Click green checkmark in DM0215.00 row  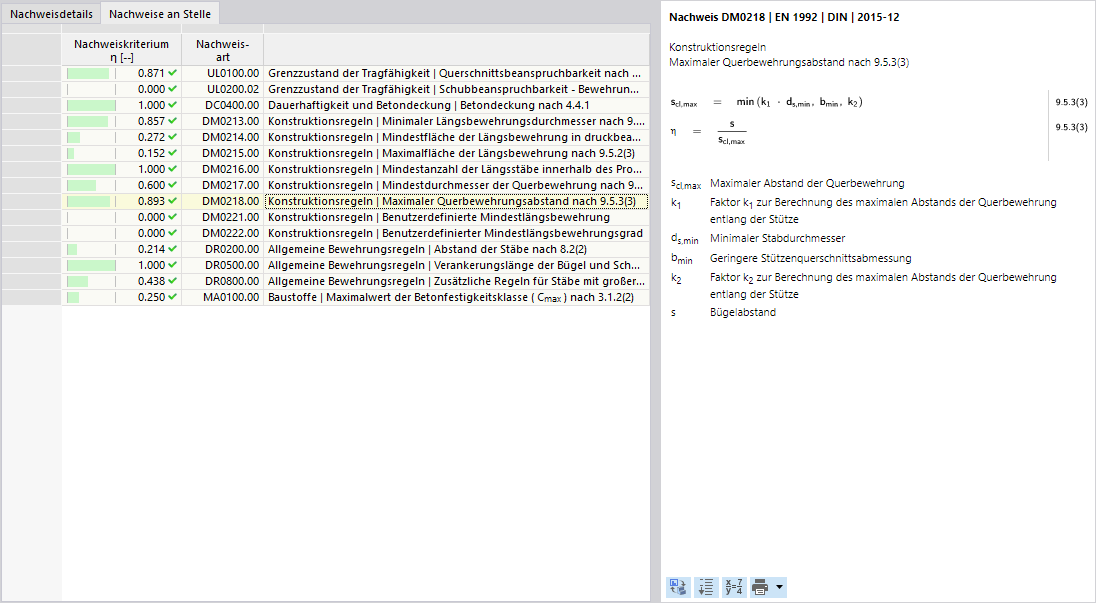pos(173,153)
